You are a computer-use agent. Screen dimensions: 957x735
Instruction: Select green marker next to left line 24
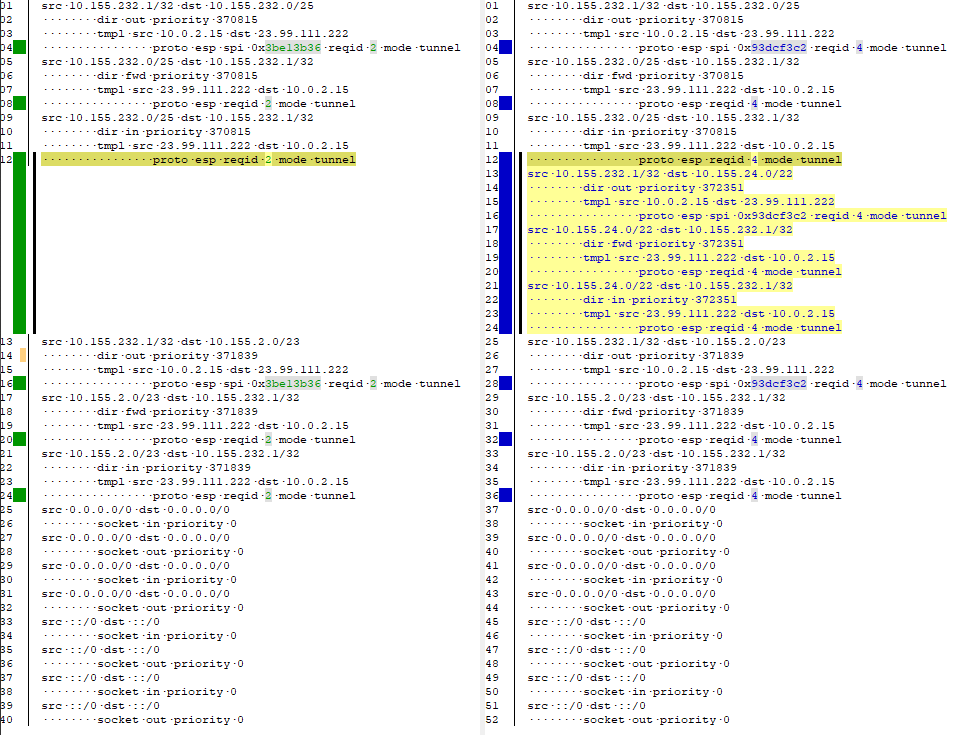point(21,495)
